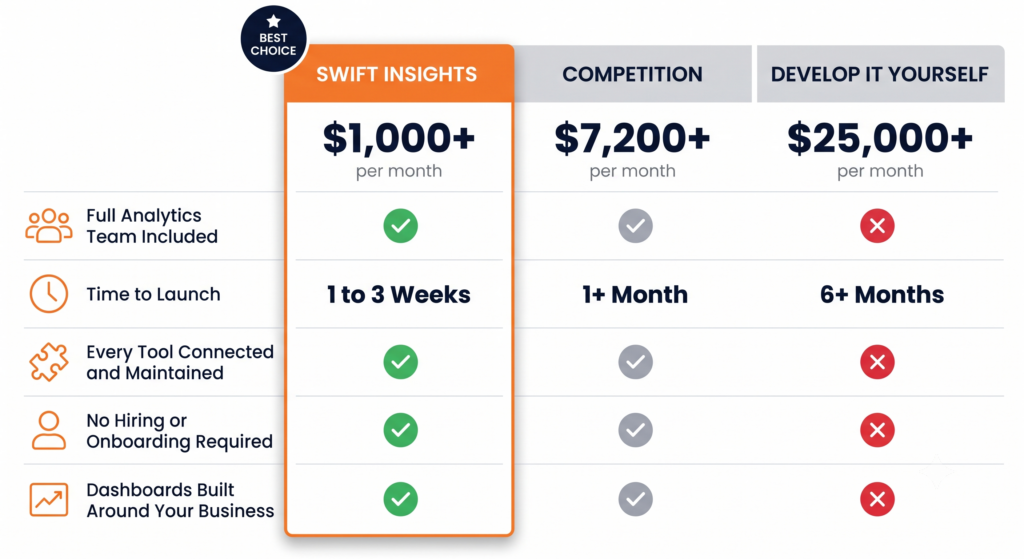Click the red X for Develop It Yourself analytics team

coord(877,226)
